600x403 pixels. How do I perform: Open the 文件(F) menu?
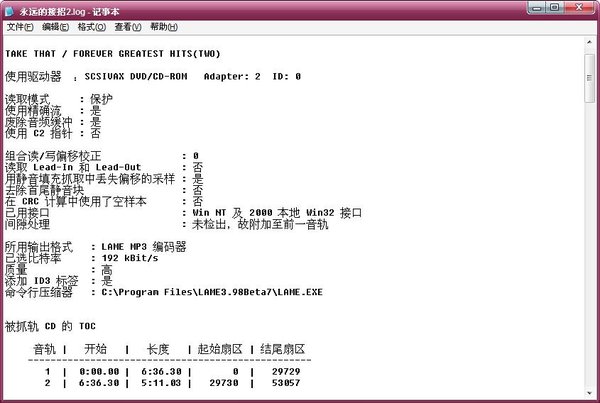coord(20,27)
